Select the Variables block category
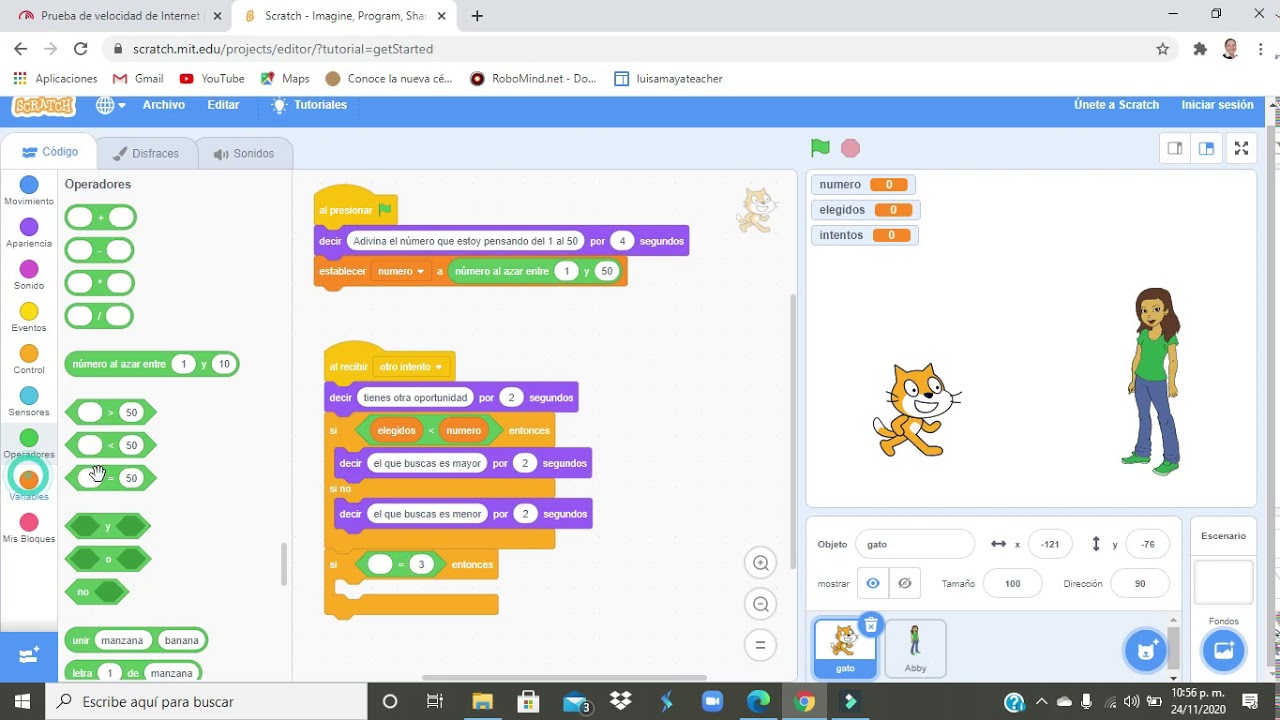 [29, 485]
